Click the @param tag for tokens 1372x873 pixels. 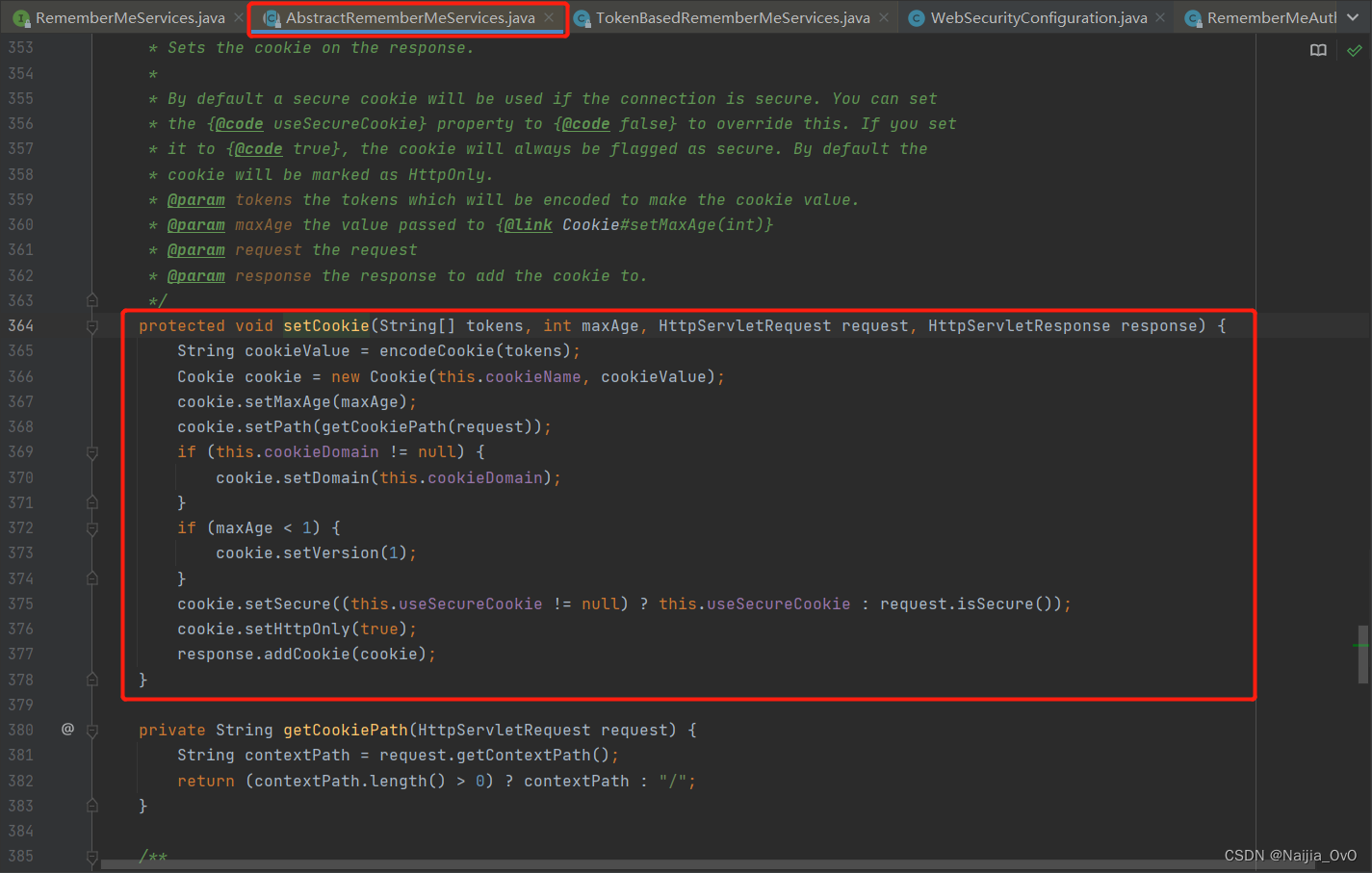coord(196,199)
